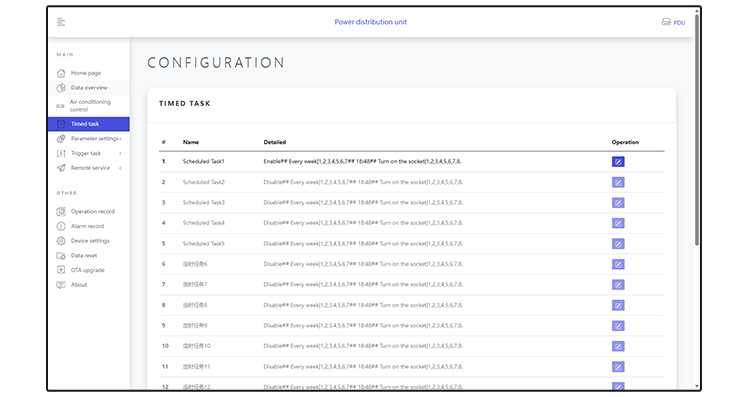Click the CONFIGURATION page title
The width and height of the screenshot is (750, 397).
pyautogui.click(x=216, y=63)
